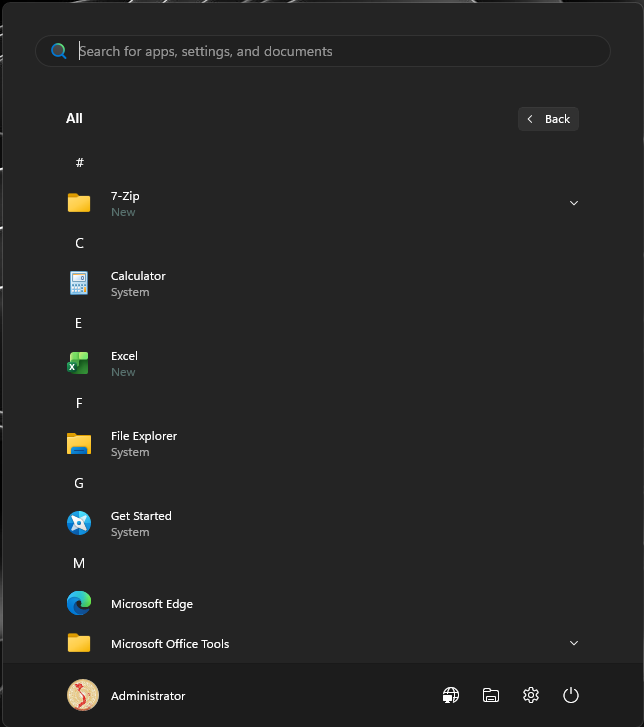
Task: Open the network globe icon in footer
Action: point(451,695)
